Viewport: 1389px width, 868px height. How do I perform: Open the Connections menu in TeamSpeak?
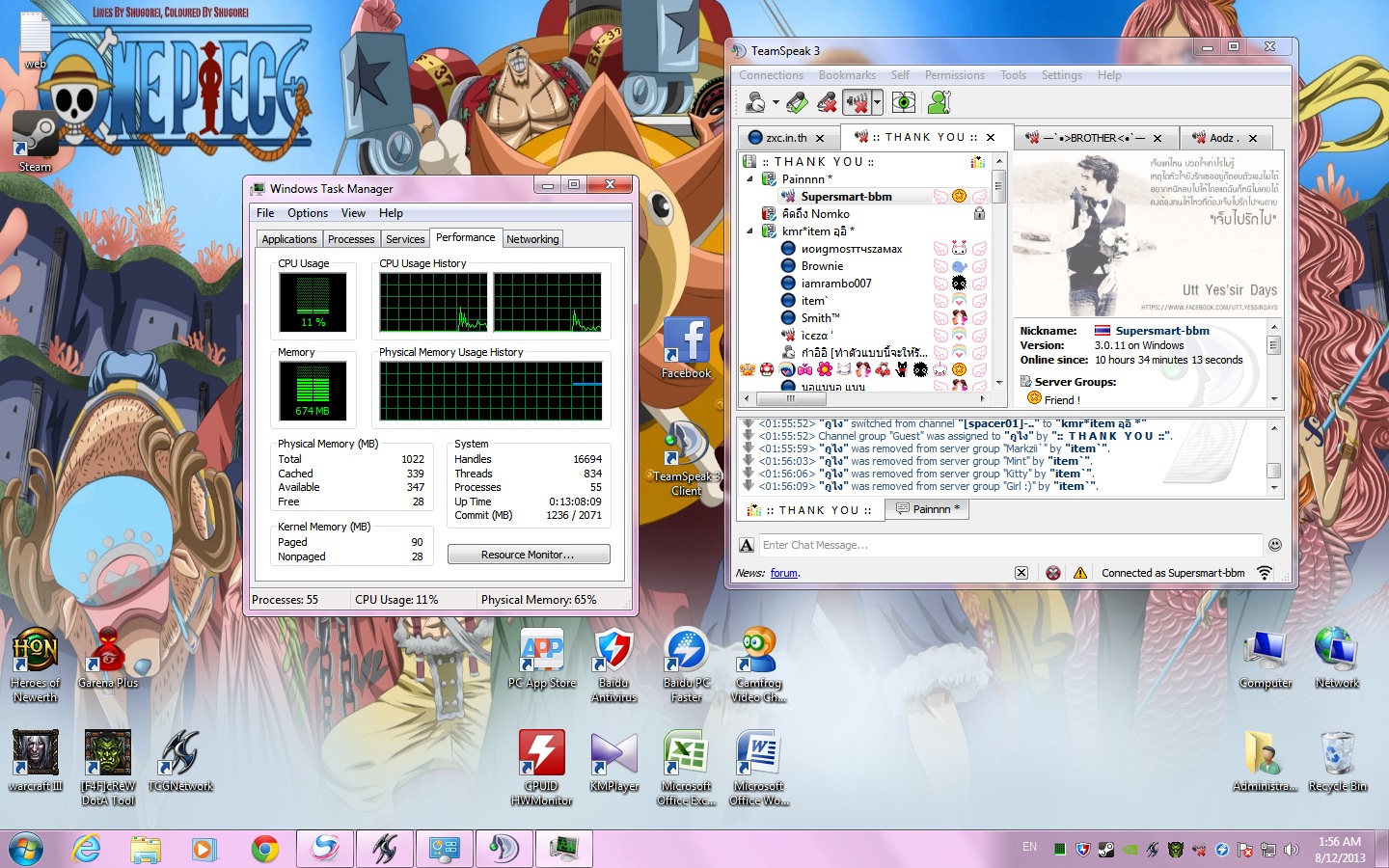771,75
